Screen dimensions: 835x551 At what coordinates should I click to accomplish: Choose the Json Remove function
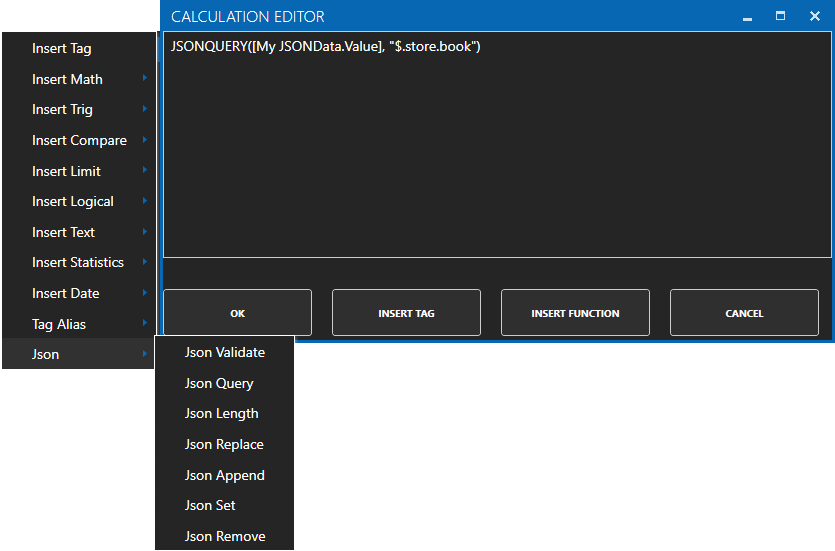point(225,536)
